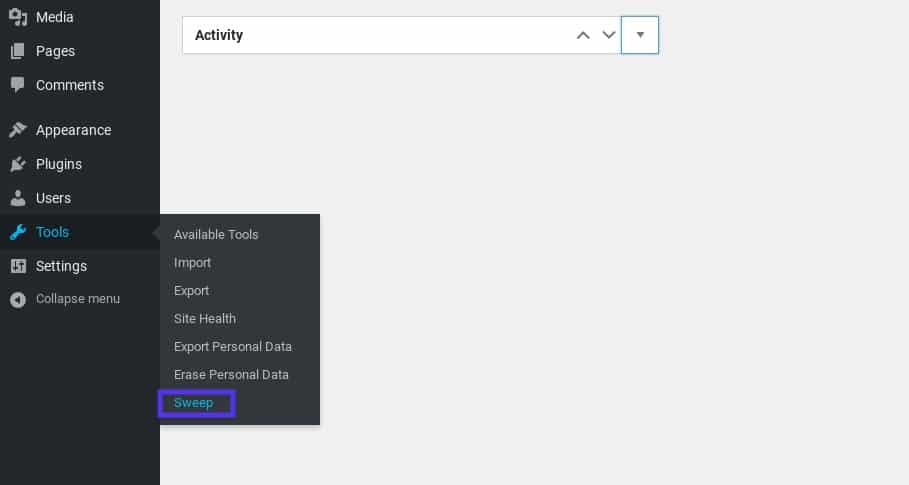Open Sweep from the Tools submenu
Screen dimensions: 909x485
pyautogui.click(x=194, y=403)
